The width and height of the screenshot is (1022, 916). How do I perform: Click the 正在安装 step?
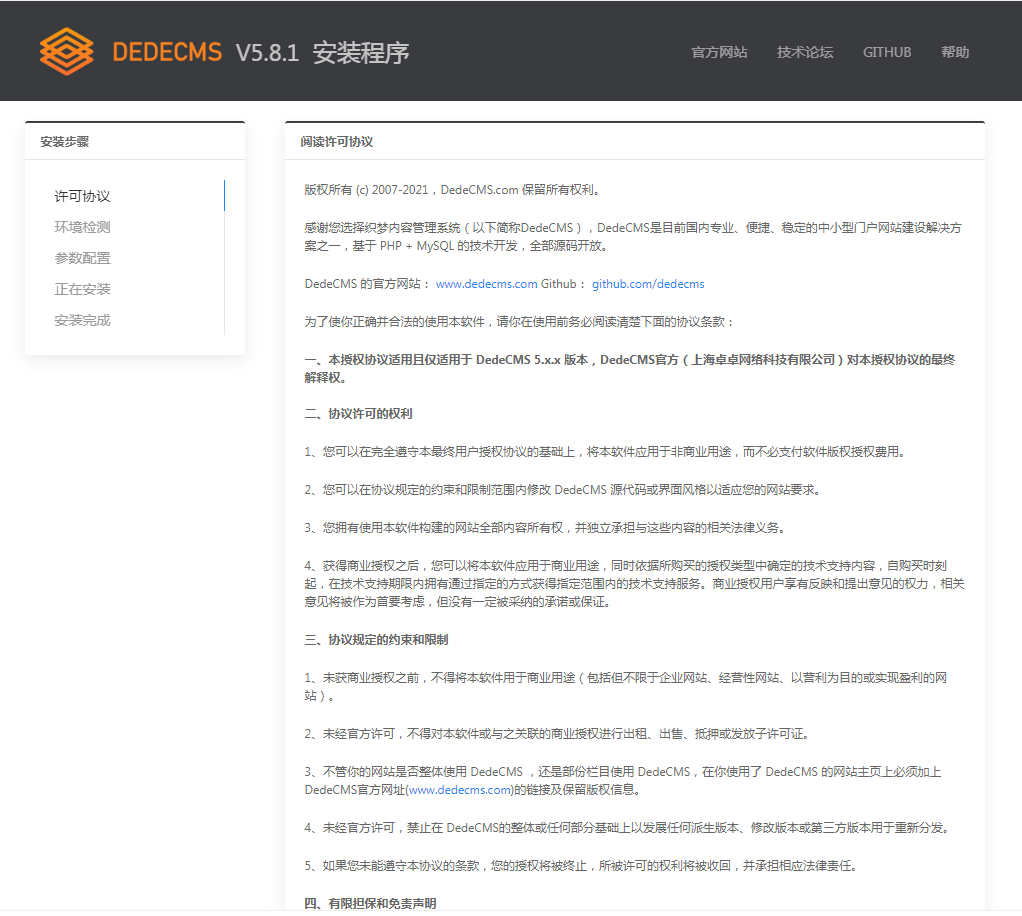82,289
